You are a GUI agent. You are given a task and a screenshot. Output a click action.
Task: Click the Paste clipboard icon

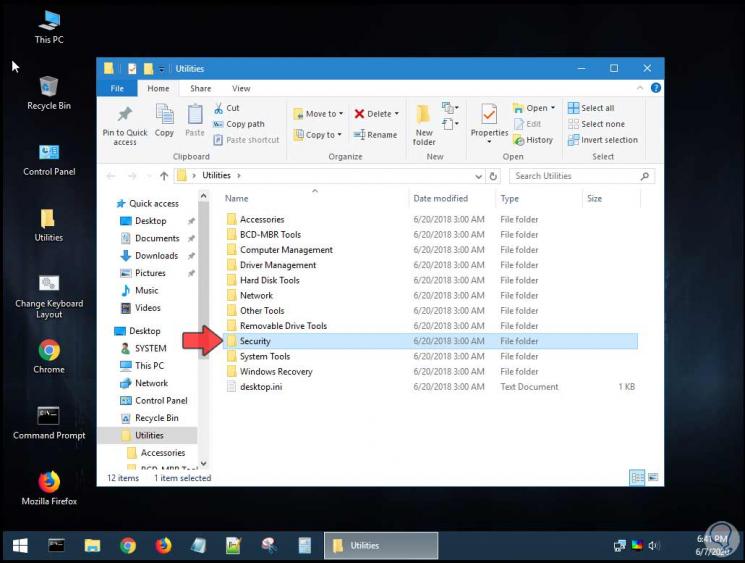195,115
